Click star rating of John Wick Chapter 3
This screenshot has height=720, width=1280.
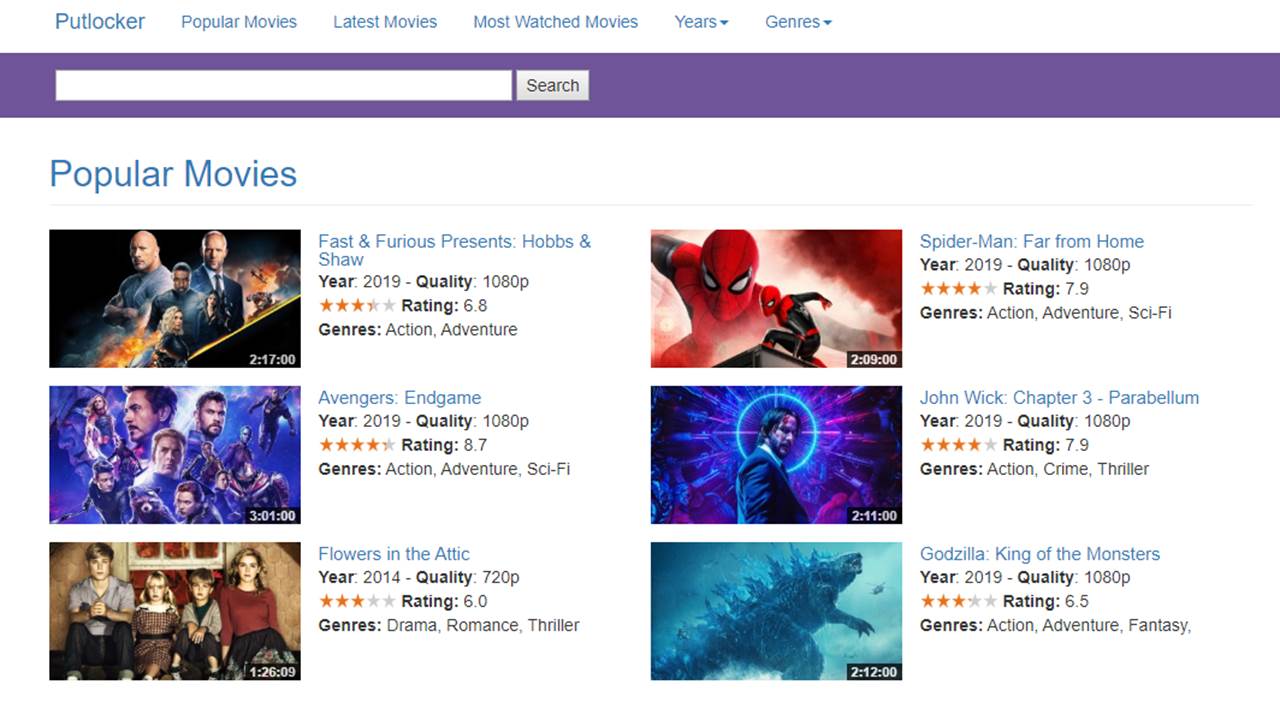[958, 444]
